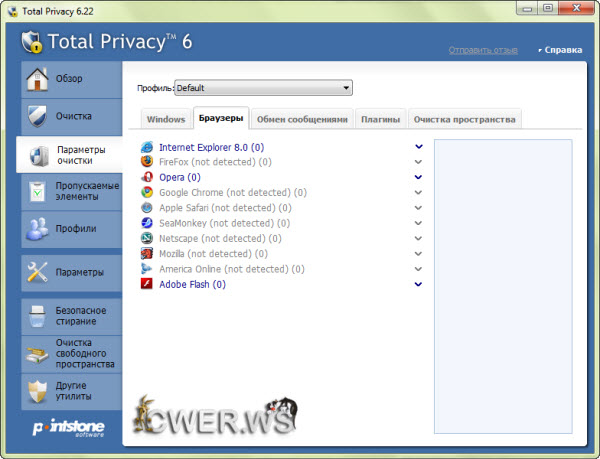Expand the Opera options chevron

(419, 177)
